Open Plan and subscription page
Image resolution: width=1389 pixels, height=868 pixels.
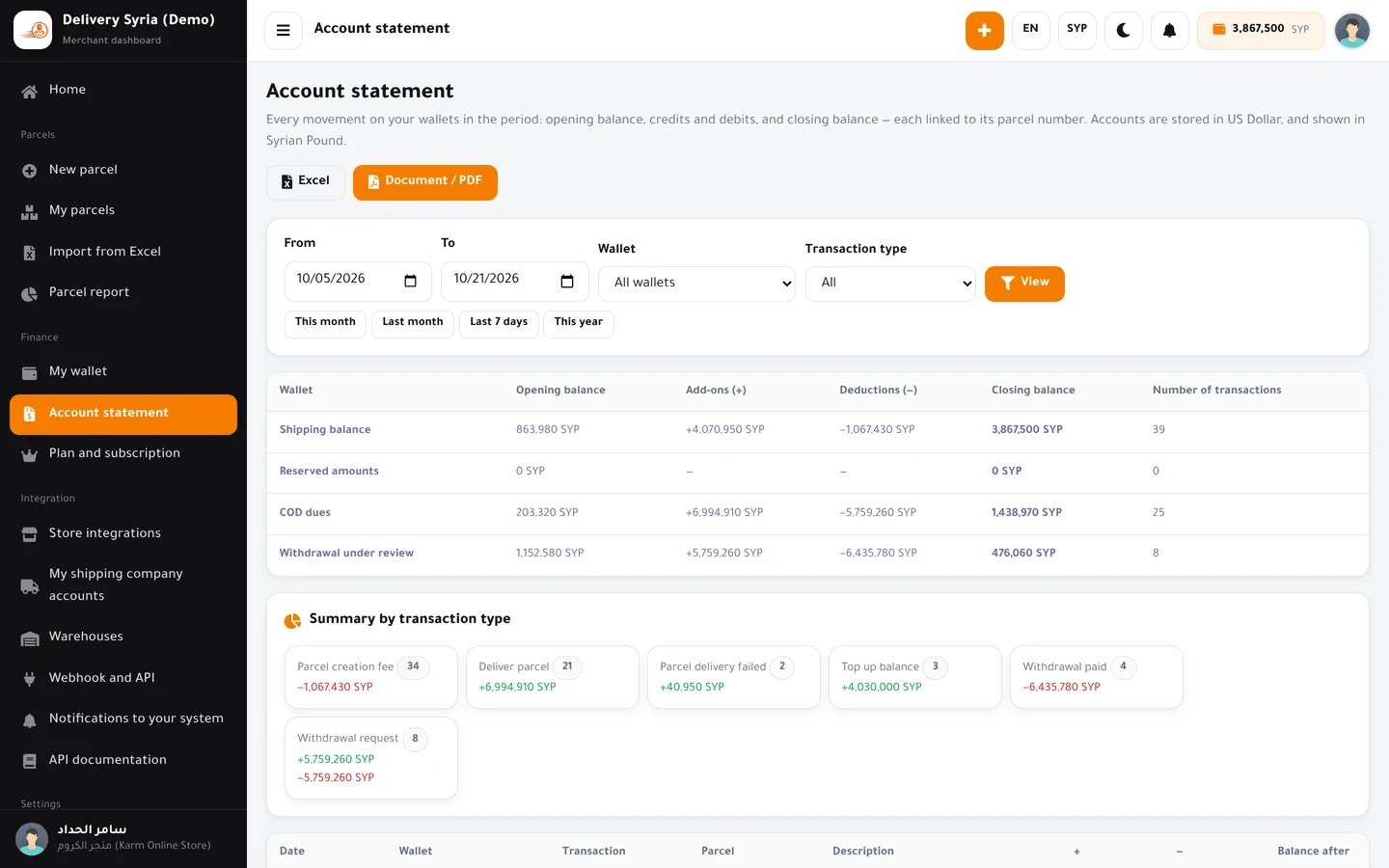pos(123,453)
